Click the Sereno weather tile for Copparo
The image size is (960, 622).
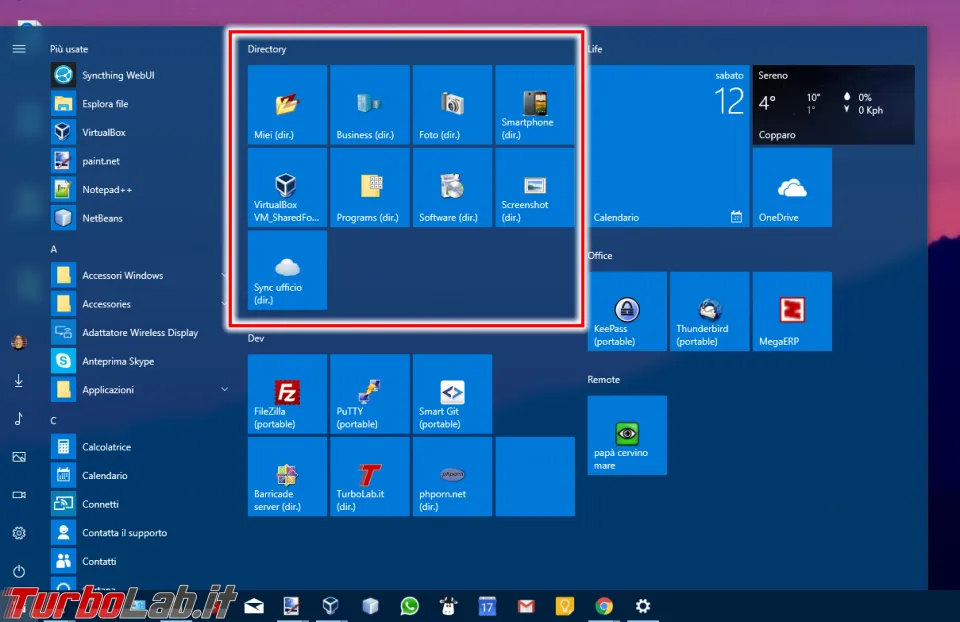pos(834,105)
